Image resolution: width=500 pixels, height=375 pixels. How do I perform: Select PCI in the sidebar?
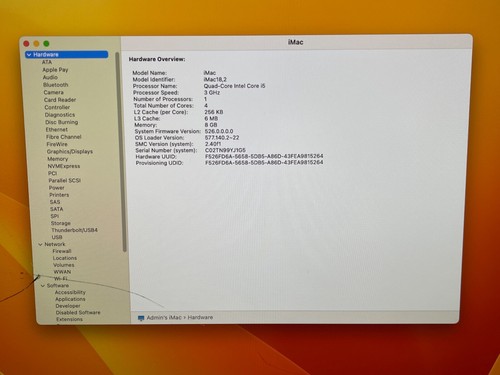[x=52, y=173]
